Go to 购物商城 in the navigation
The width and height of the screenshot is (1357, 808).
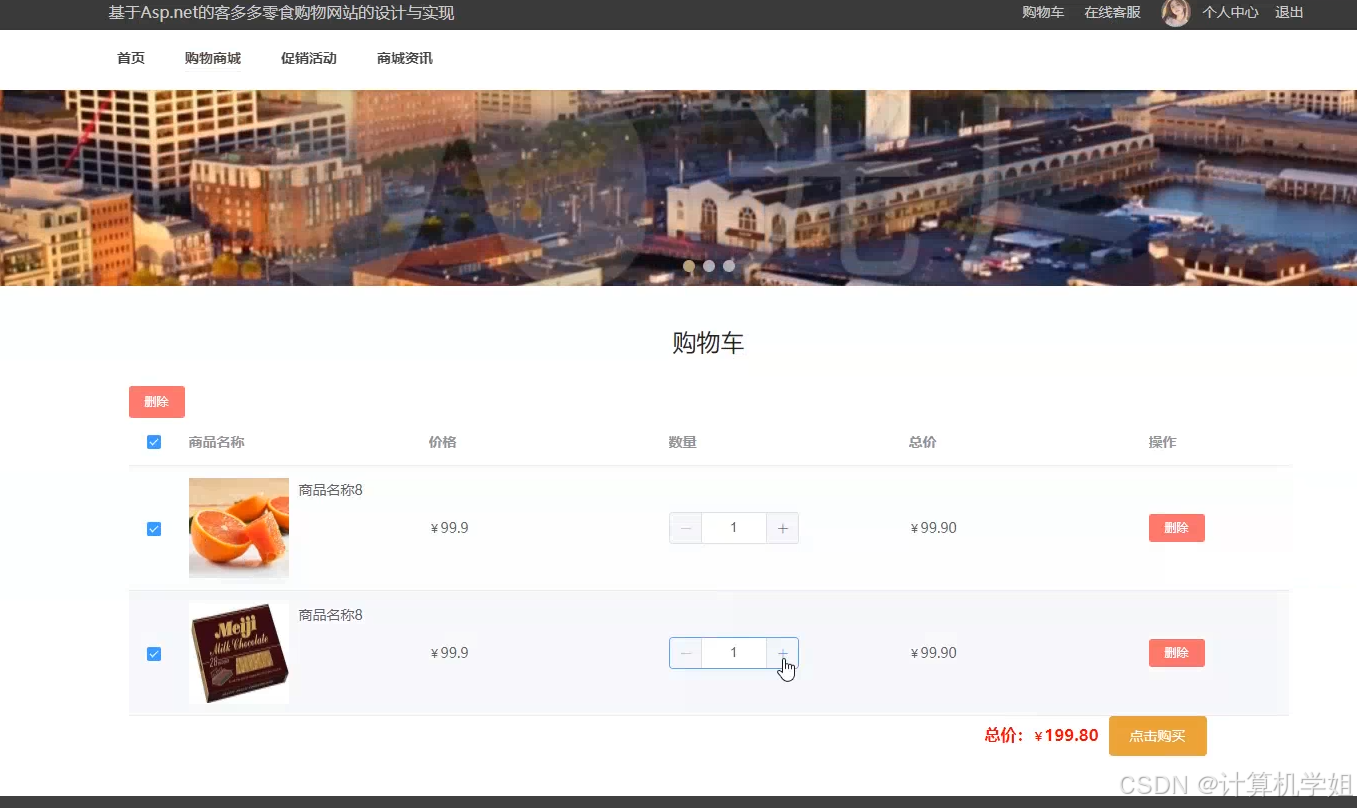[x=213, y=58]
